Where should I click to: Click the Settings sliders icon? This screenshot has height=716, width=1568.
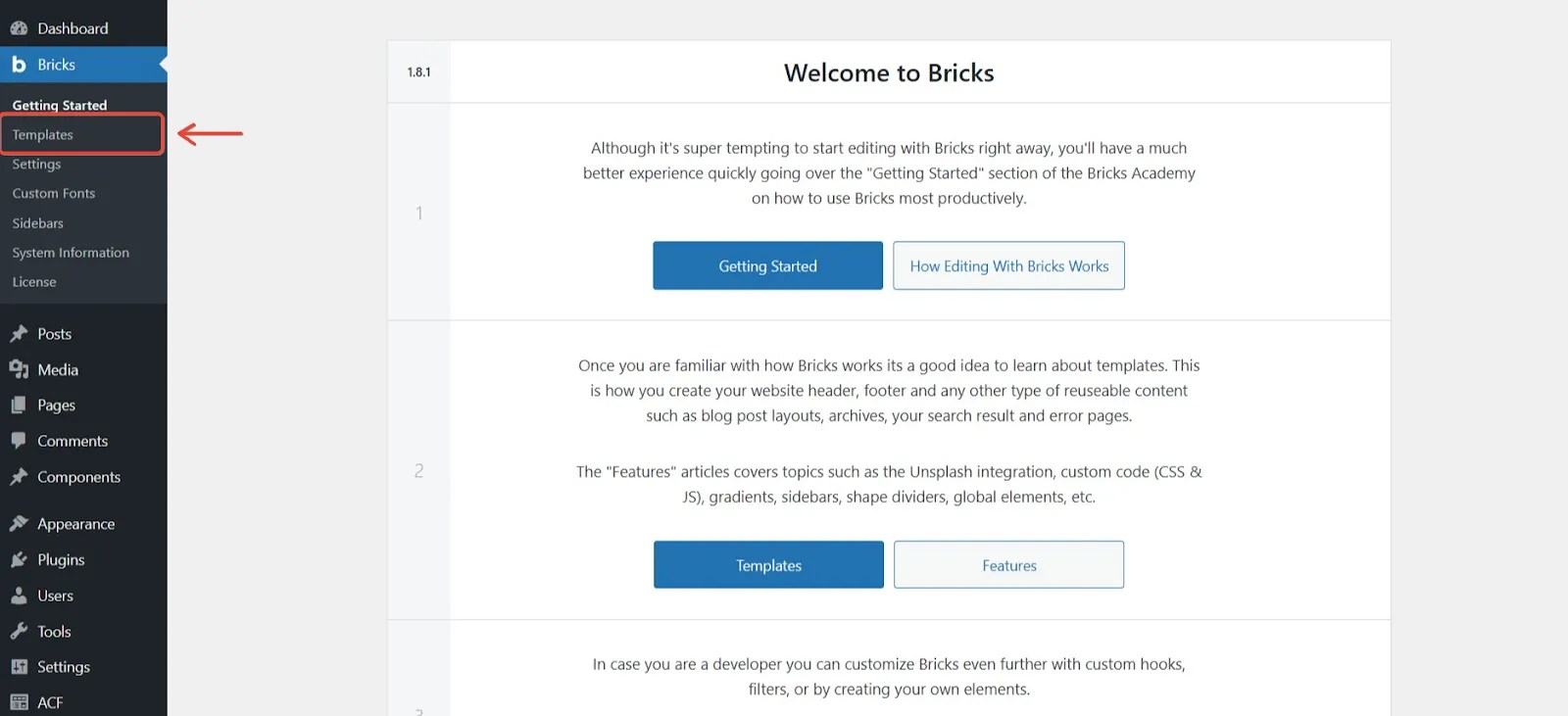19,667
